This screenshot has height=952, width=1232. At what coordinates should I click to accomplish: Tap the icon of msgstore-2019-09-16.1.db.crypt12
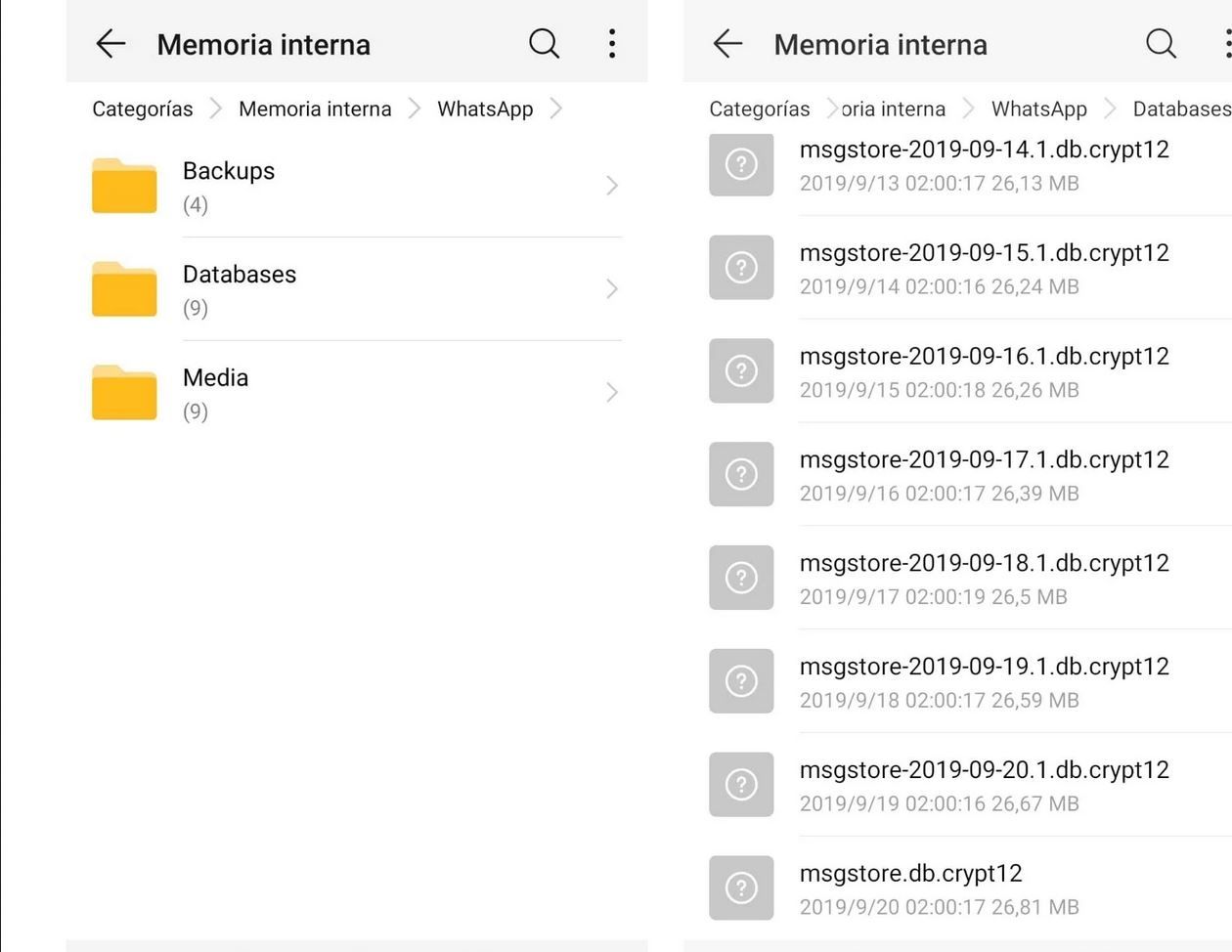tap(741, 370)
